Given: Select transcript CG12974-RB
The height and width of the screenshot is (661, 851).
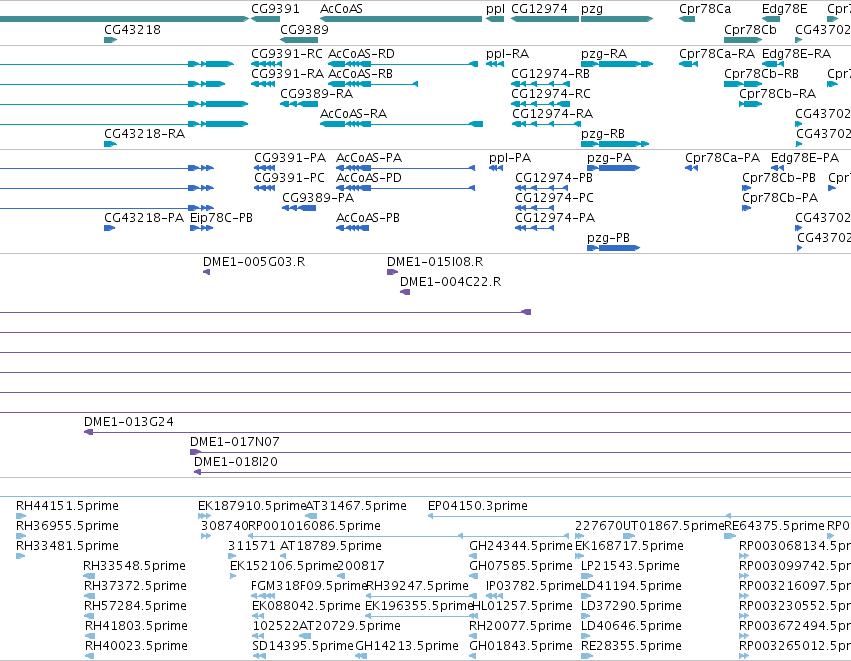Looking at the screenshot, I should coord(550,73).
